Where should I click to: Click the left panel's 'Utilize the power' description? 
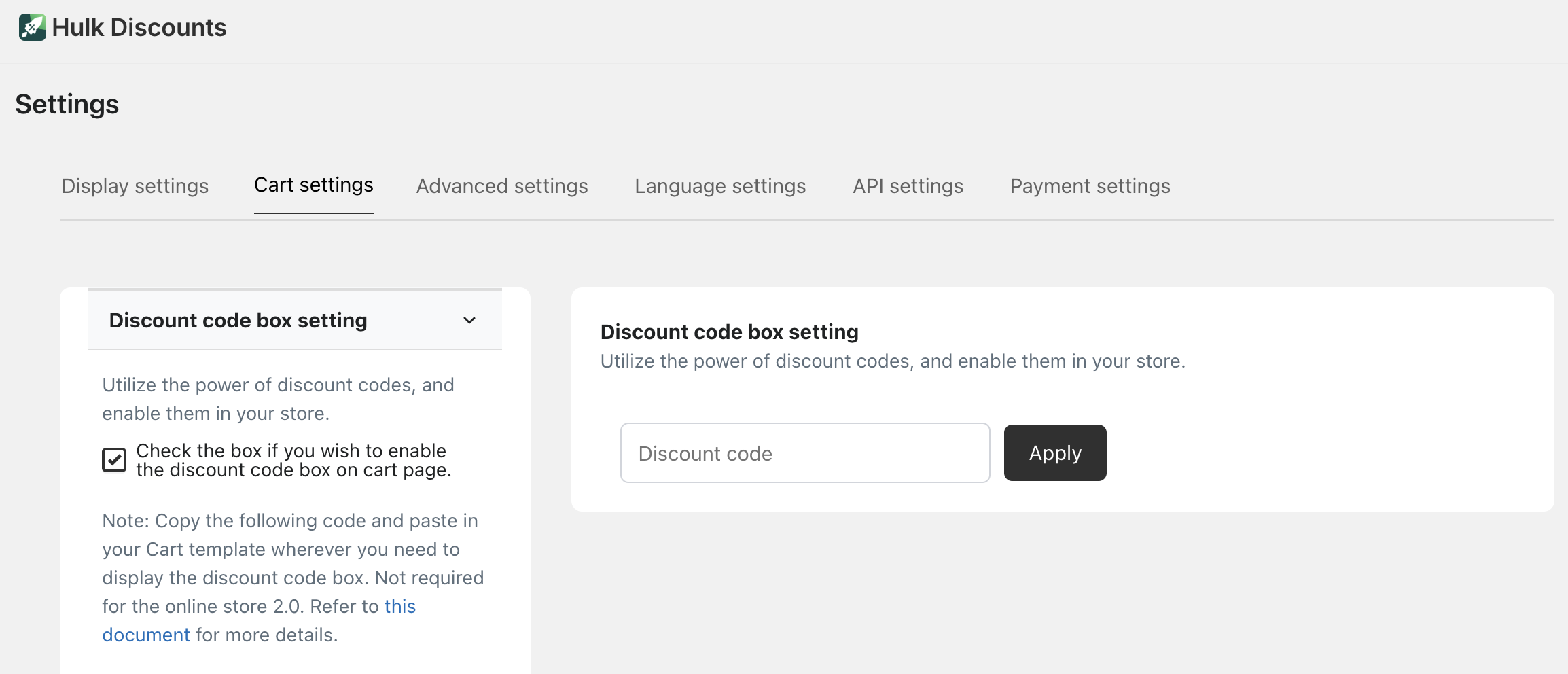pos(278,399)
